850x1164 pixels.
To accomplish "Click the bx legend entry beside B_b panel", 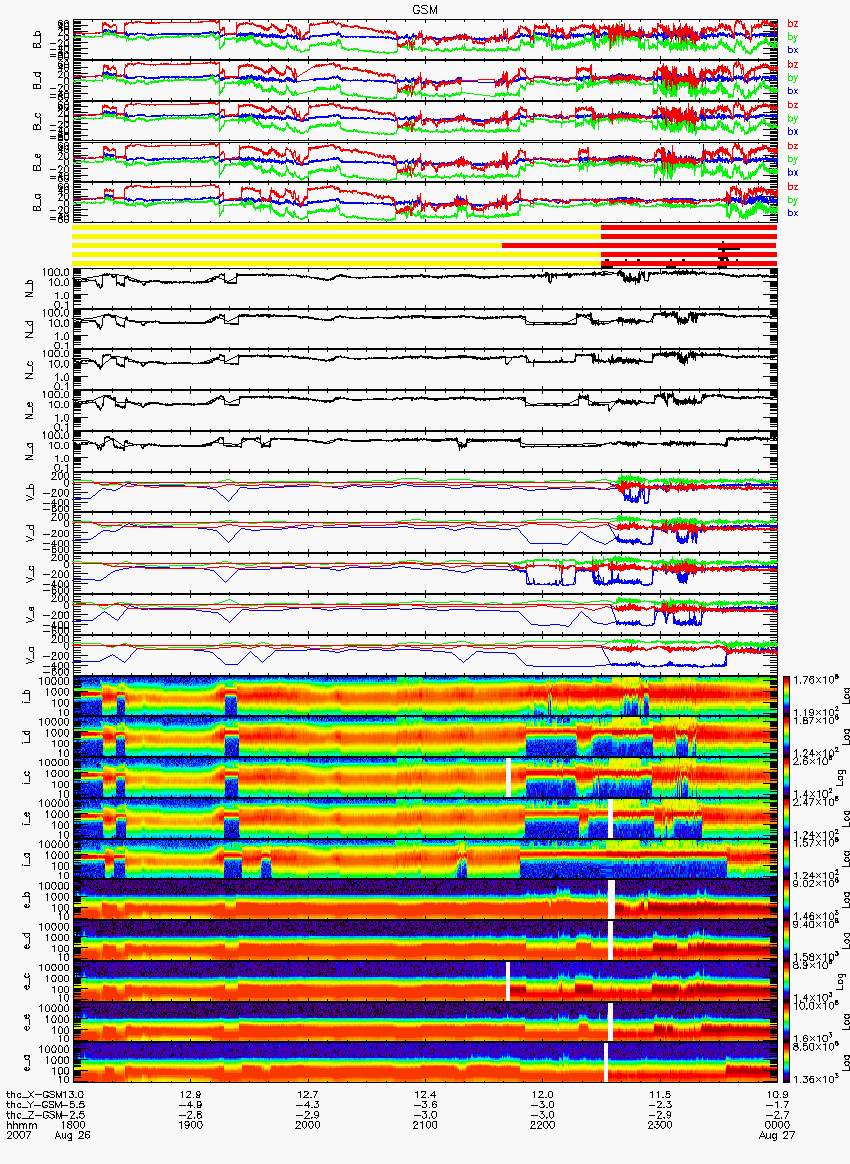I will (x=792, y=50).
